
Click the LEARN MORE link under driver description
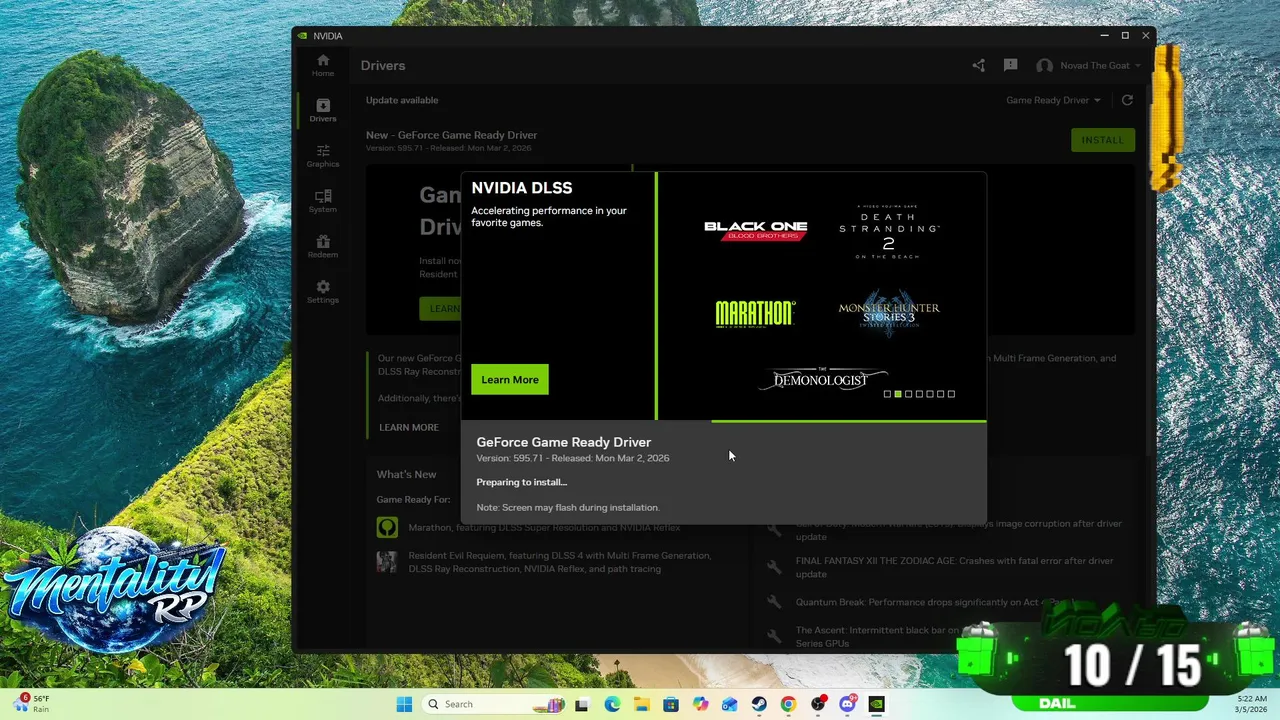point(408,427)
